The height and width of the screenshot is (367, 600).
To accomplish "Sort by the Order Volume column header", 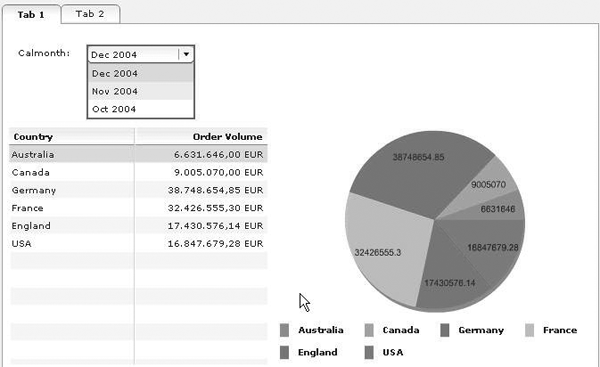I will 201,137.
